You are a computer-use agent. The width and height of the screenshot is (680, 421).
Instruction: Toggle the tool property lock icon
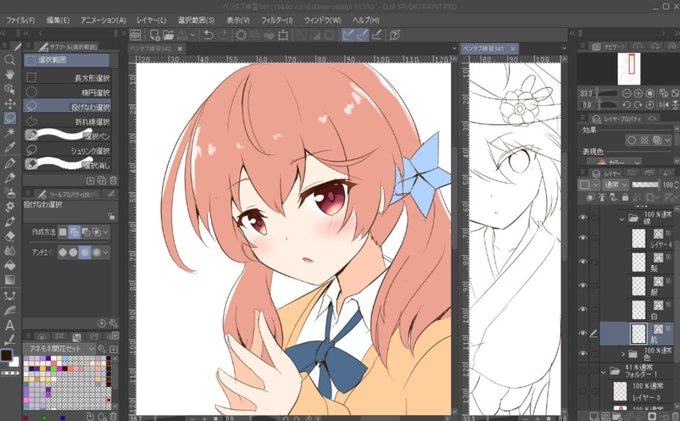[111, 216]
